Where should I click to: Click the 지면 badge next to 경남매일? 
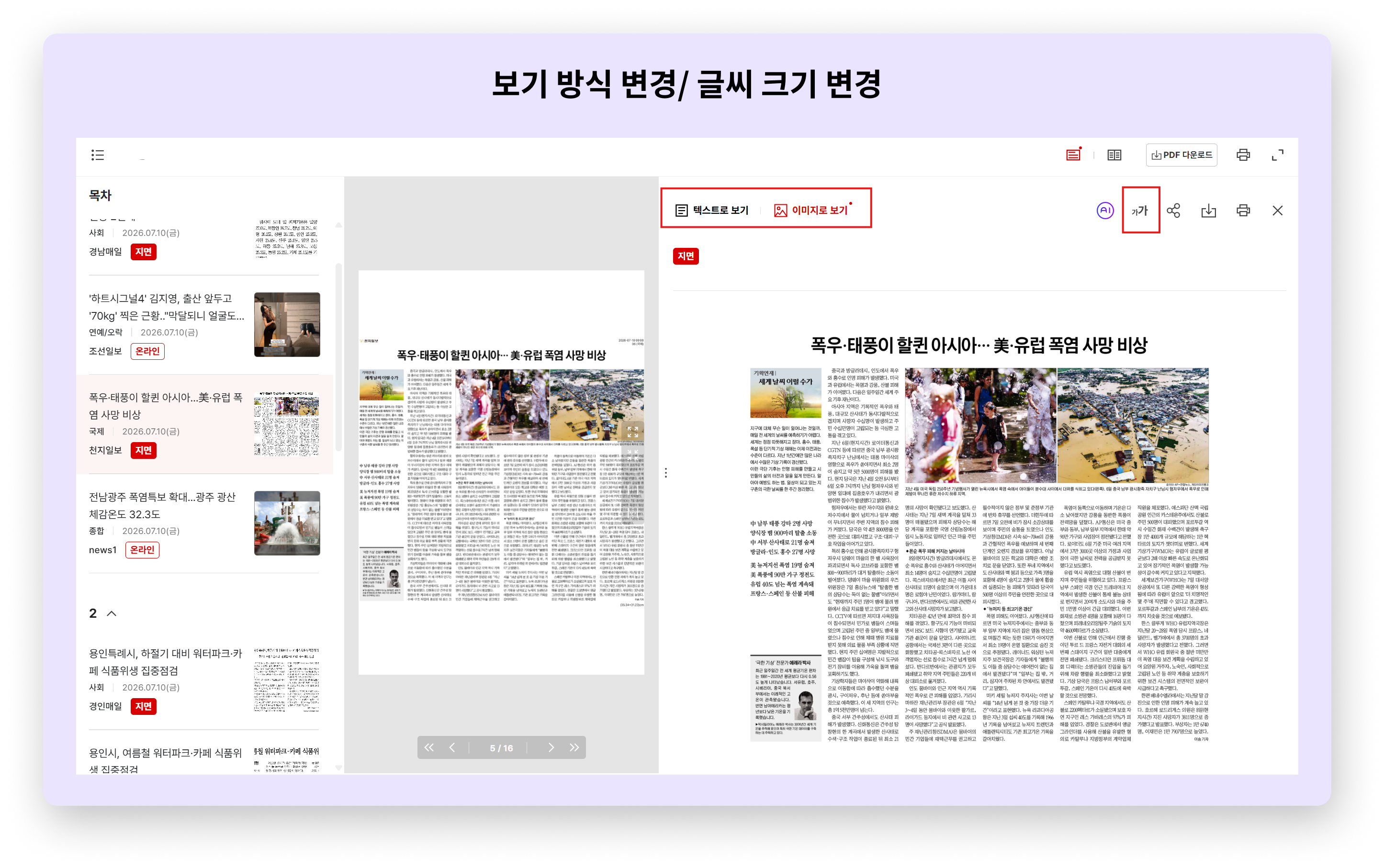pyautogui.click(x=144, y=251)
